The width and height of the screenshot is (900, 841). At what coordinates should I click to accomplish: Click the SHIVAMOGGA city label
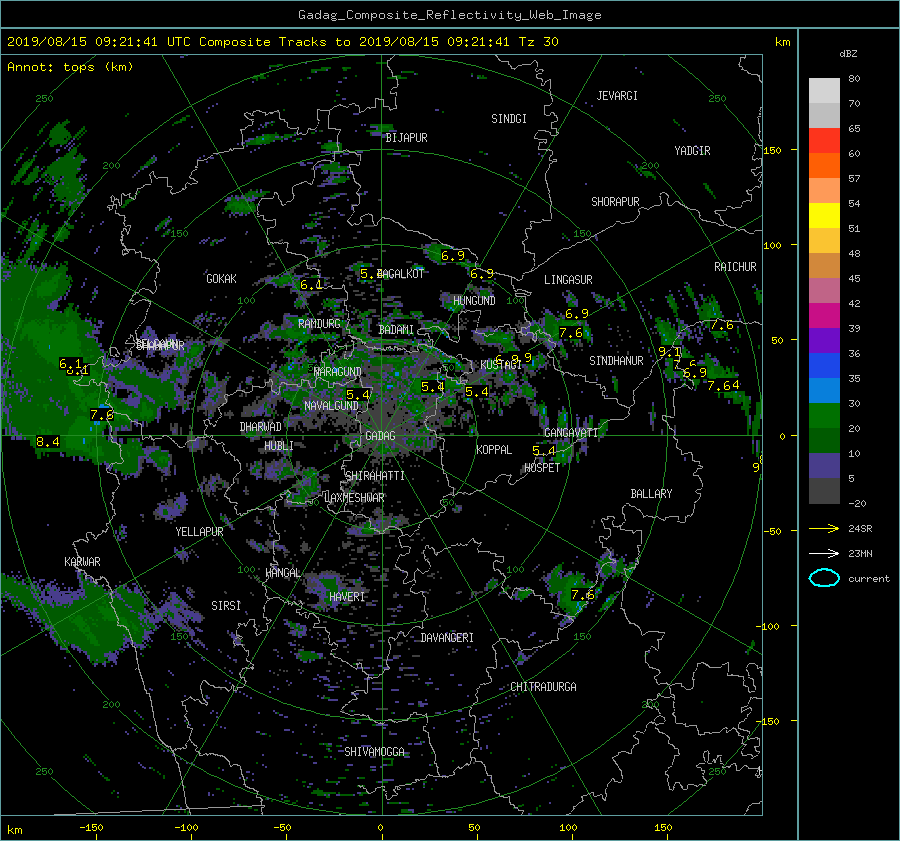pyautogui.click(x=374, y=752)
